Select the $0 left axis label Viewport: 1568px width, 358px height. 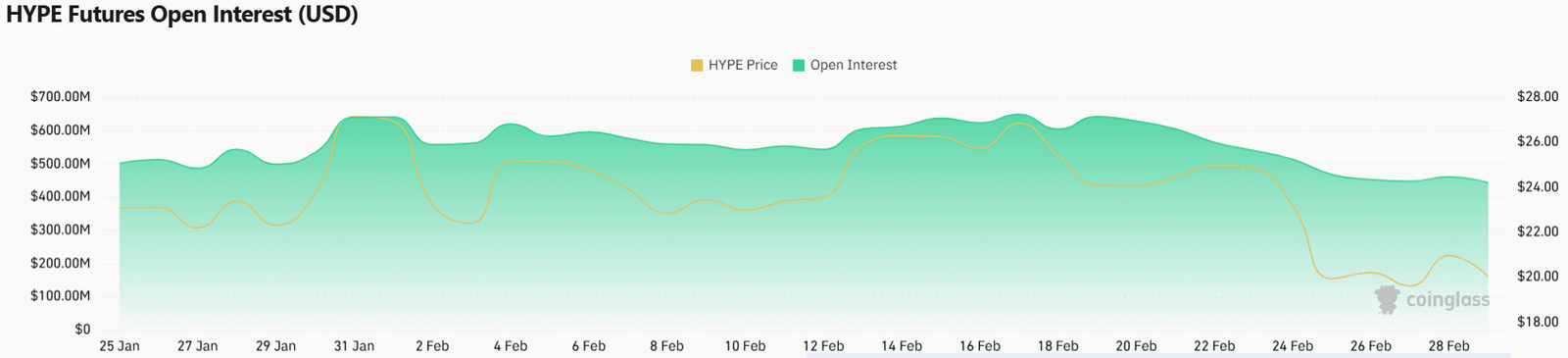[x=82, y=330]
